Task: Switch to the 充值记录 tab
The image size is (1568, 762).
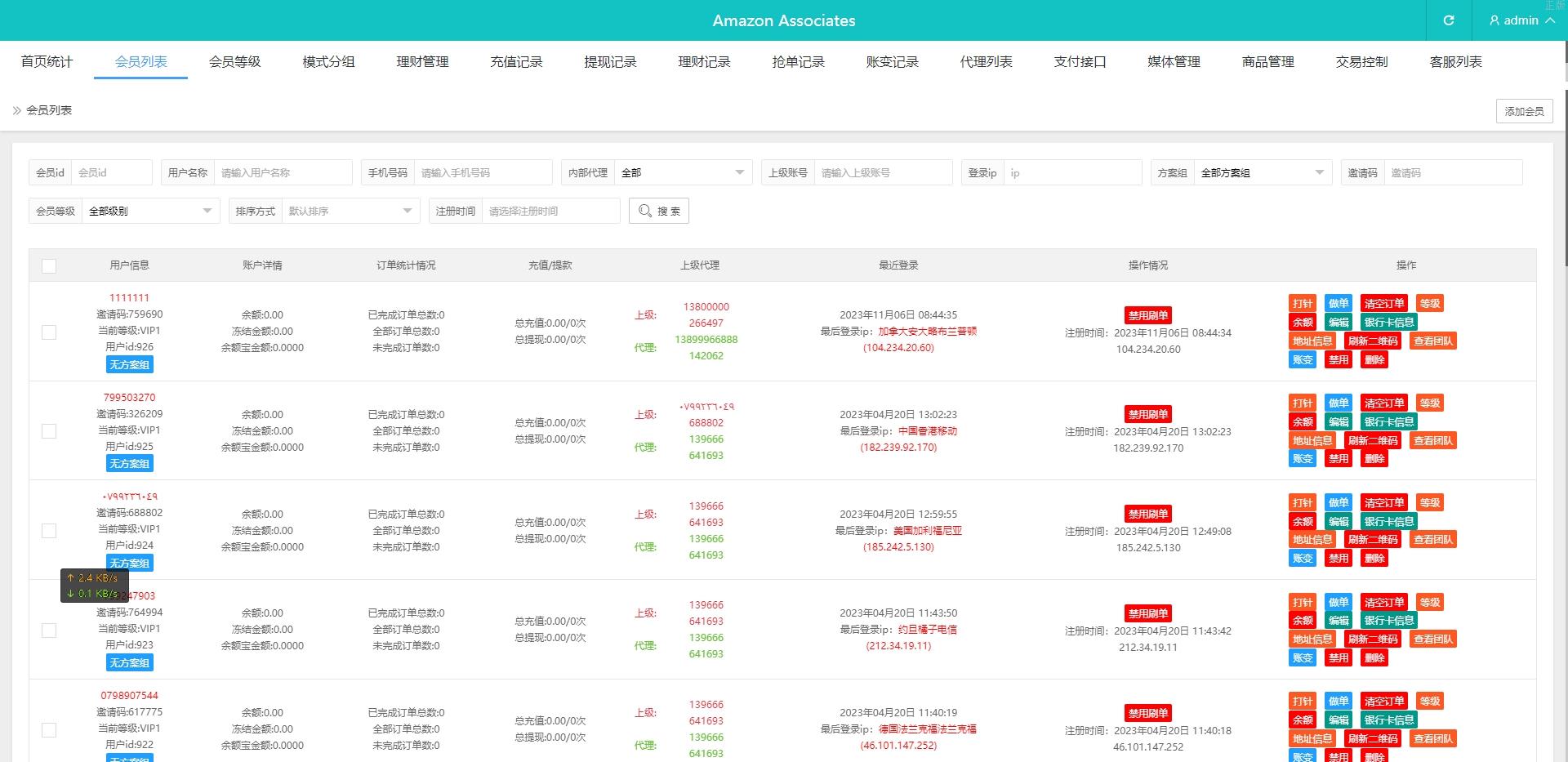Action: [516, 62]
